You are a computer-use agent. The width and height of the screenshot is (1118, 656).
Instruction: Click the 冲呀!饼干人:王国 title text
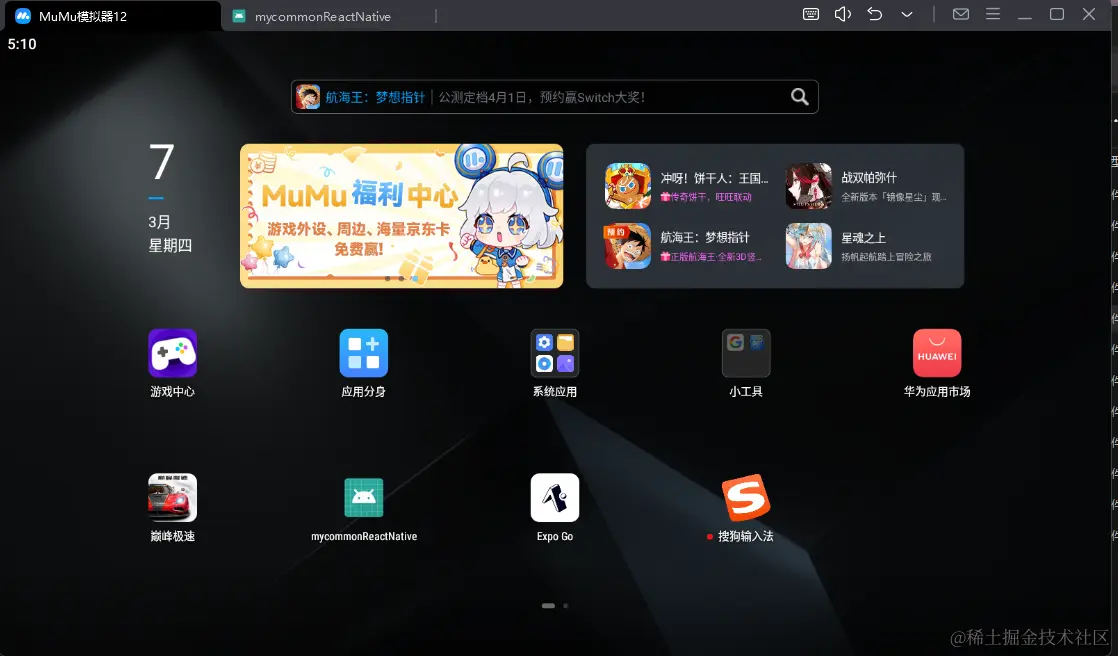click(714, 178)
